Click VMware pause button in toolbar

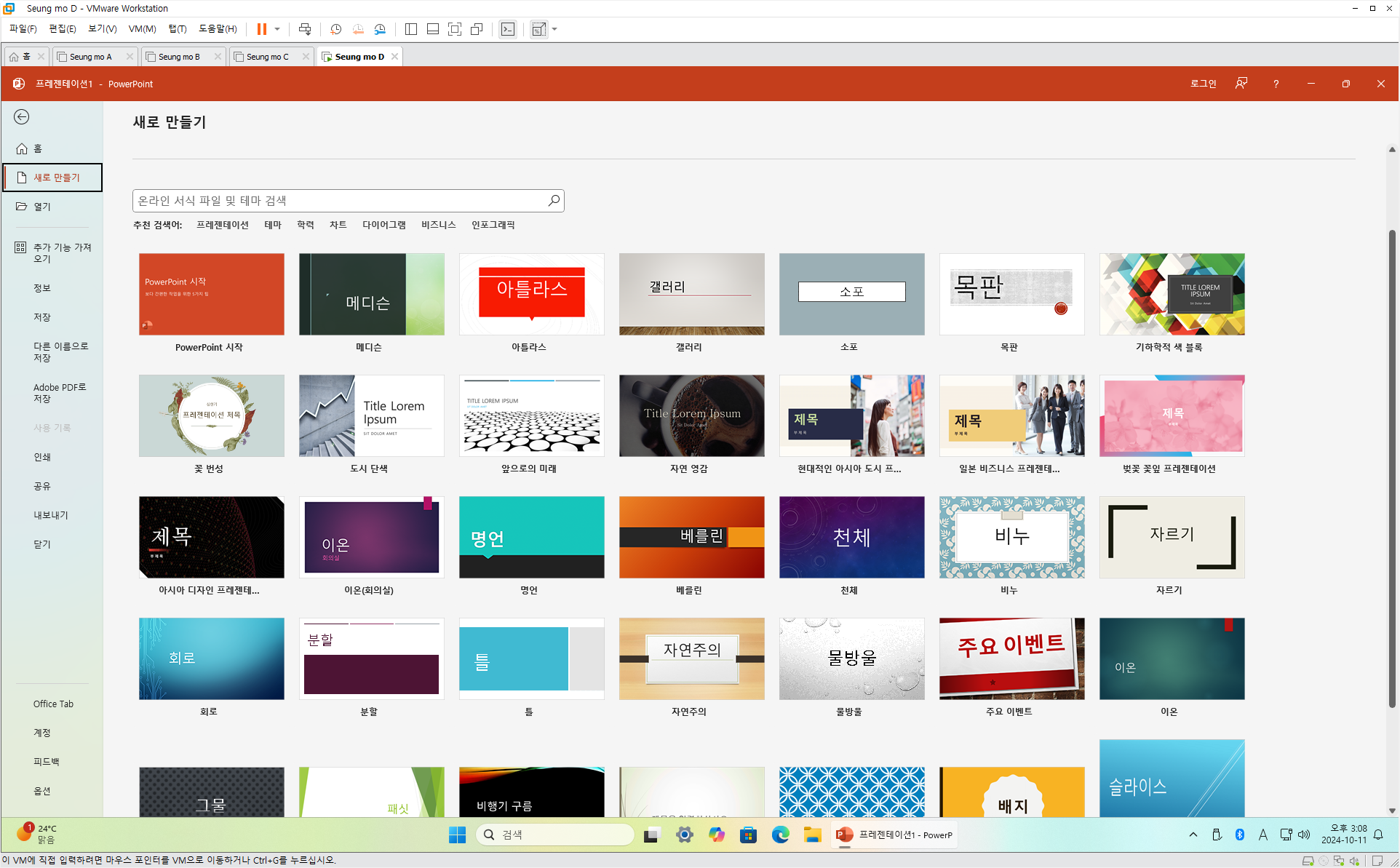[x=262, y=29]
